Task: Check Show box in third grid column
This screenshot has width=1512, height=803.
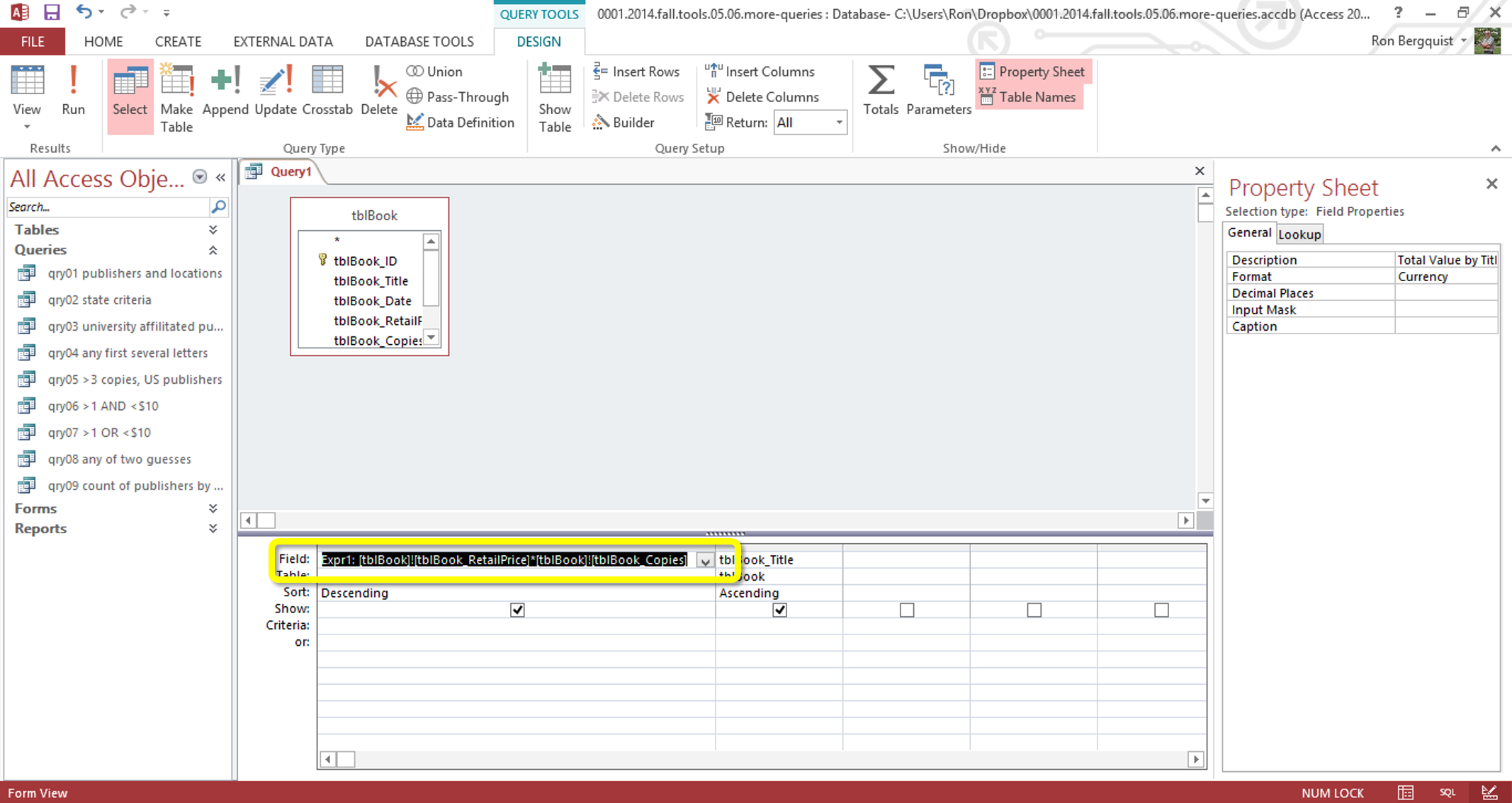Action: (906, 610)
